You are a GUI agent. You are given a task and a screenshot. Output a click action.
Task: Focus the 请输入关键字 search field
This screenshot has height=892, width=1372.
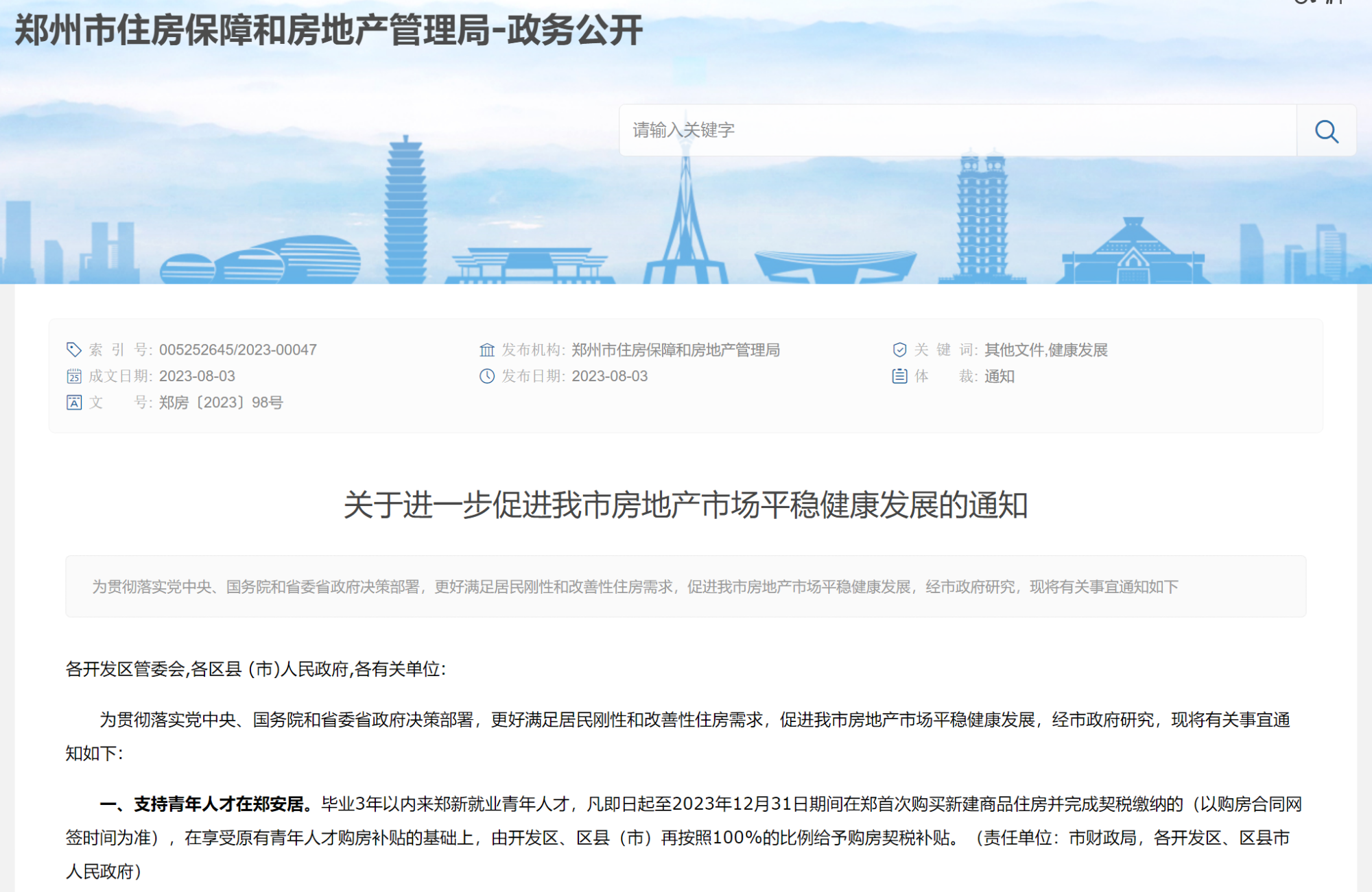[x=957, y=130]
